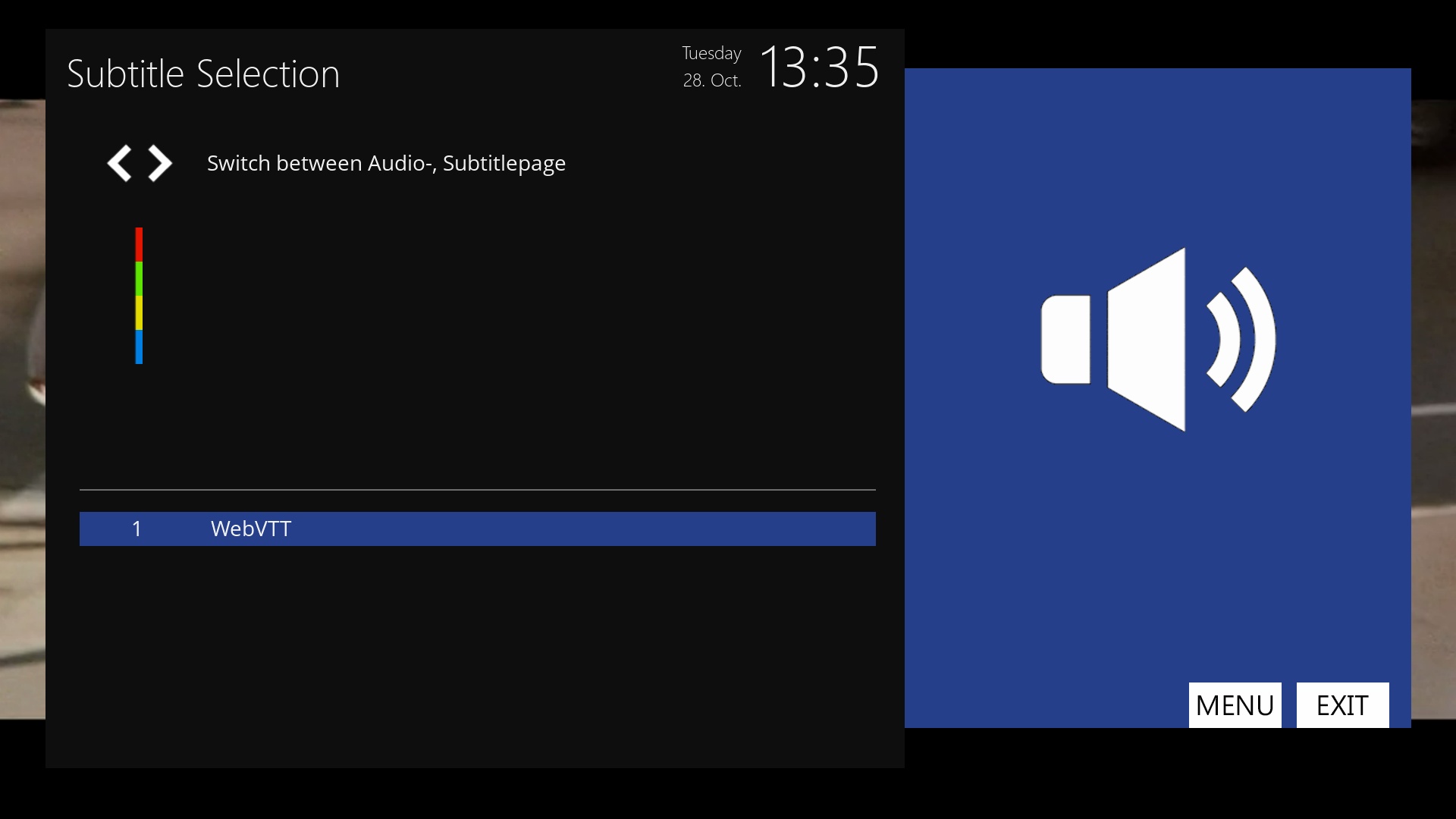Click the separator line above subtitle list
This screenshot has width=1456, height=819.
tap(478, 490)
